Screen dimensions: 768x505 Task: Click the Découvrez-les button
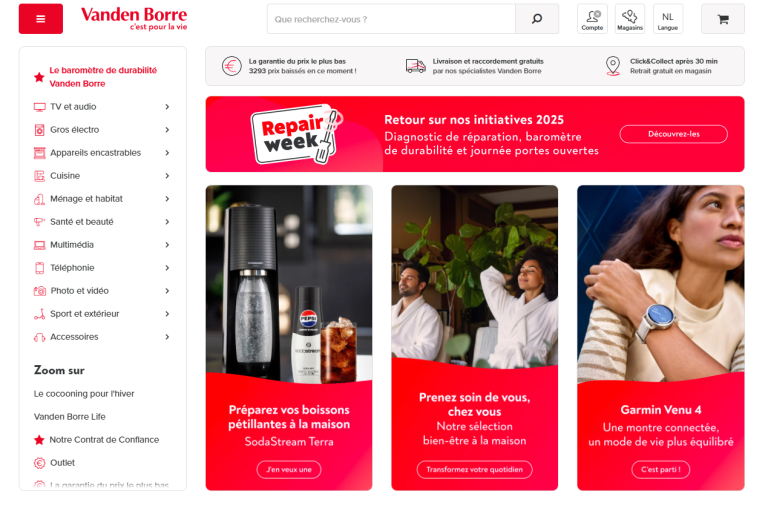673,134
